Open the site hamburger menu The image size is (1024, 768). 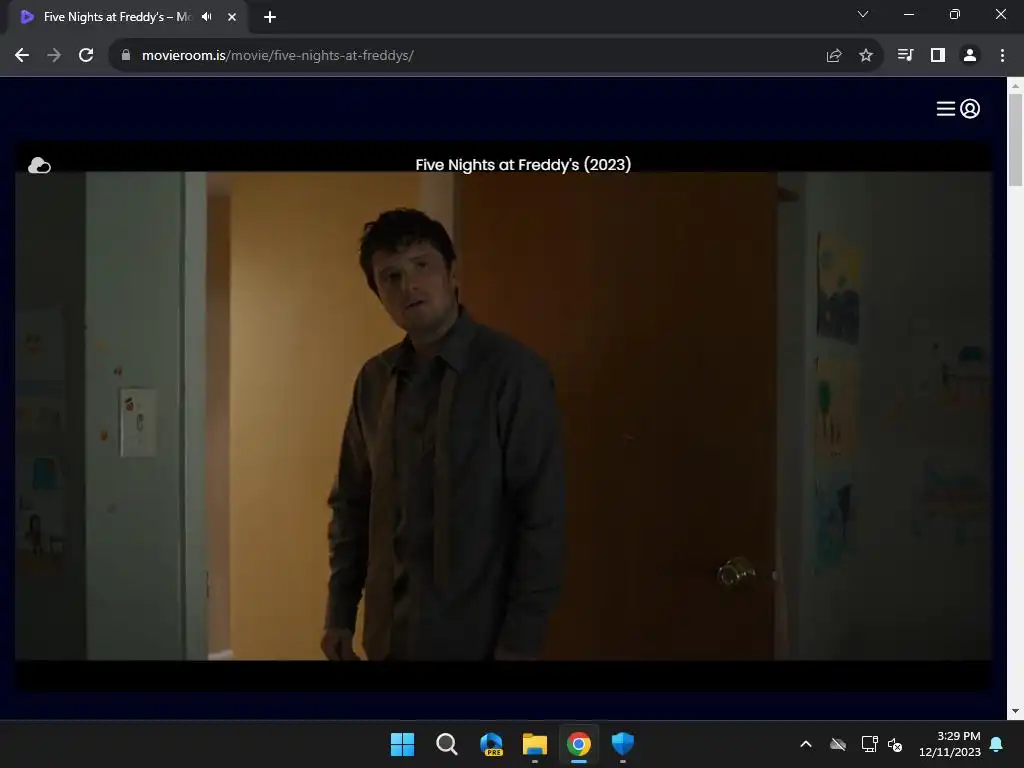coord(946,108)
